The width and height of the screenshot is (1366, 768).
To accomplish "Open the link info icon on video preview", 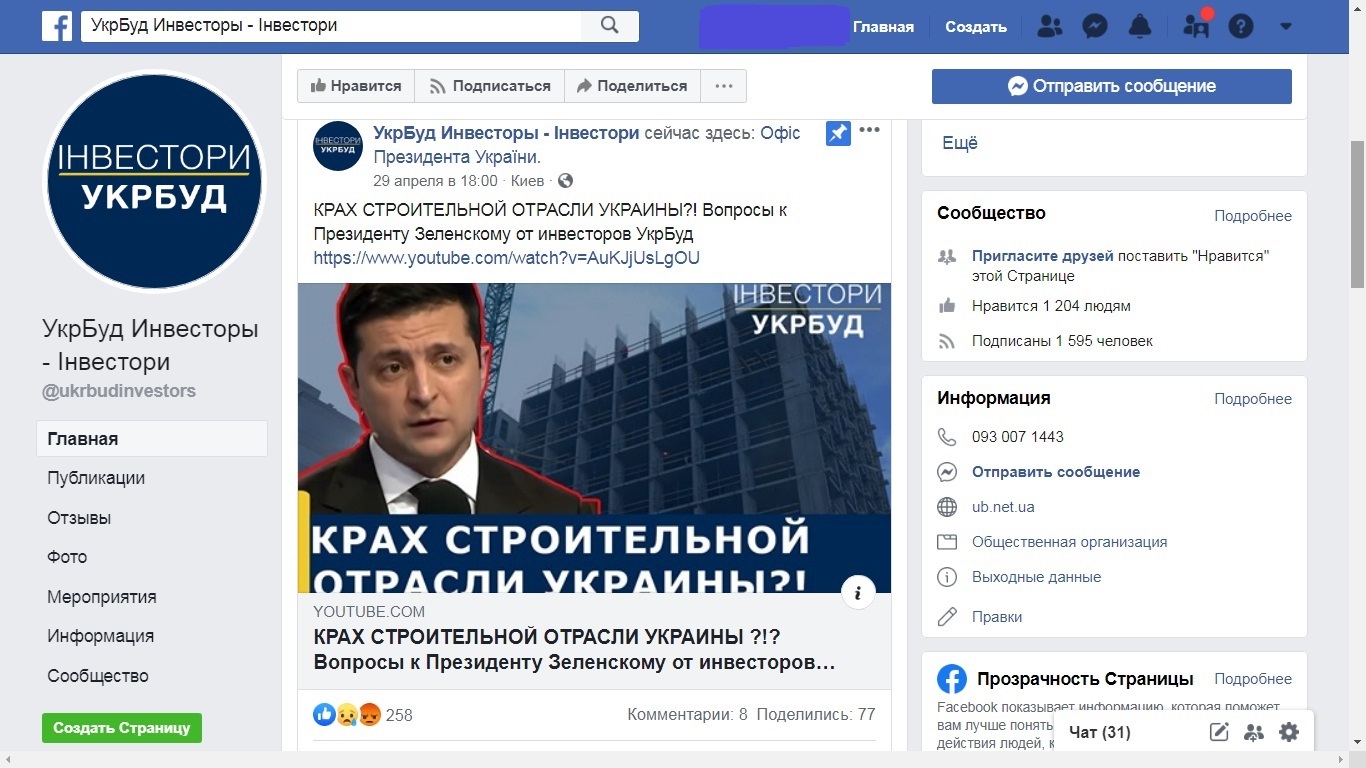I will click(858, 593).
